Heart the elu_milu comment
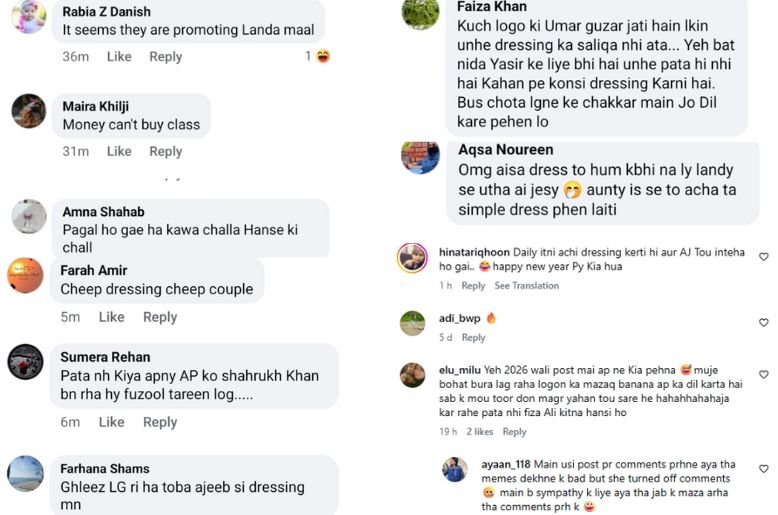Image resolution: width=778 pixels, height=515 pixels. (x=764, y=375)
